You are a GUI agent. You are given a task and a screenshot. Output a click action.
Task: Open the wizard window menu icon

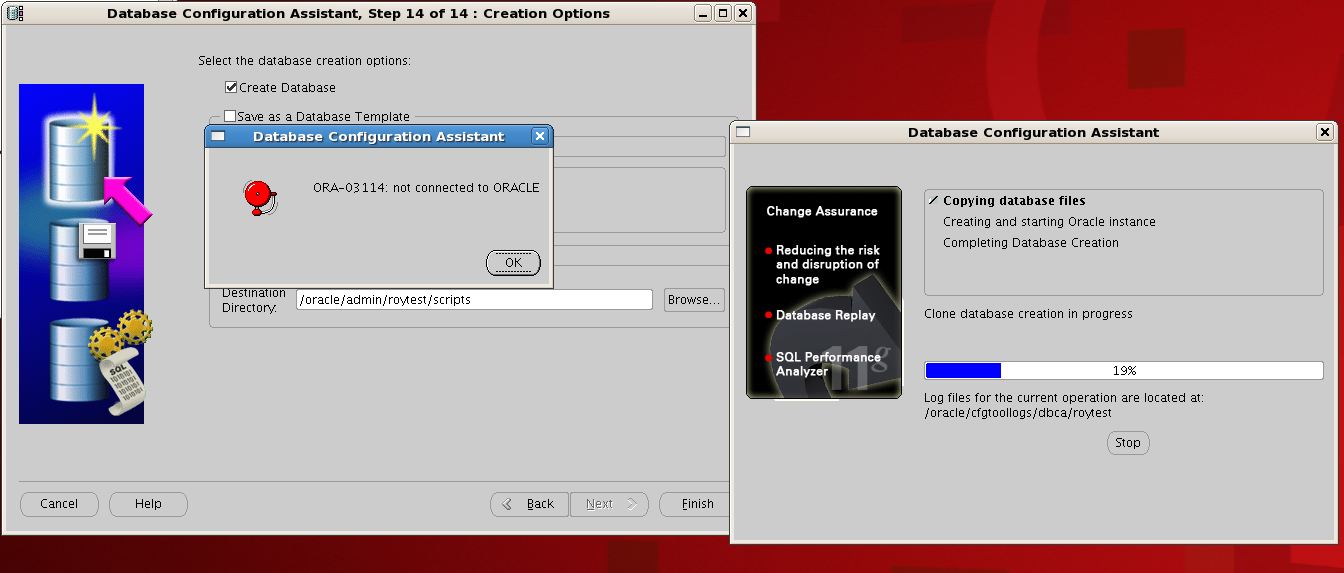15,13
